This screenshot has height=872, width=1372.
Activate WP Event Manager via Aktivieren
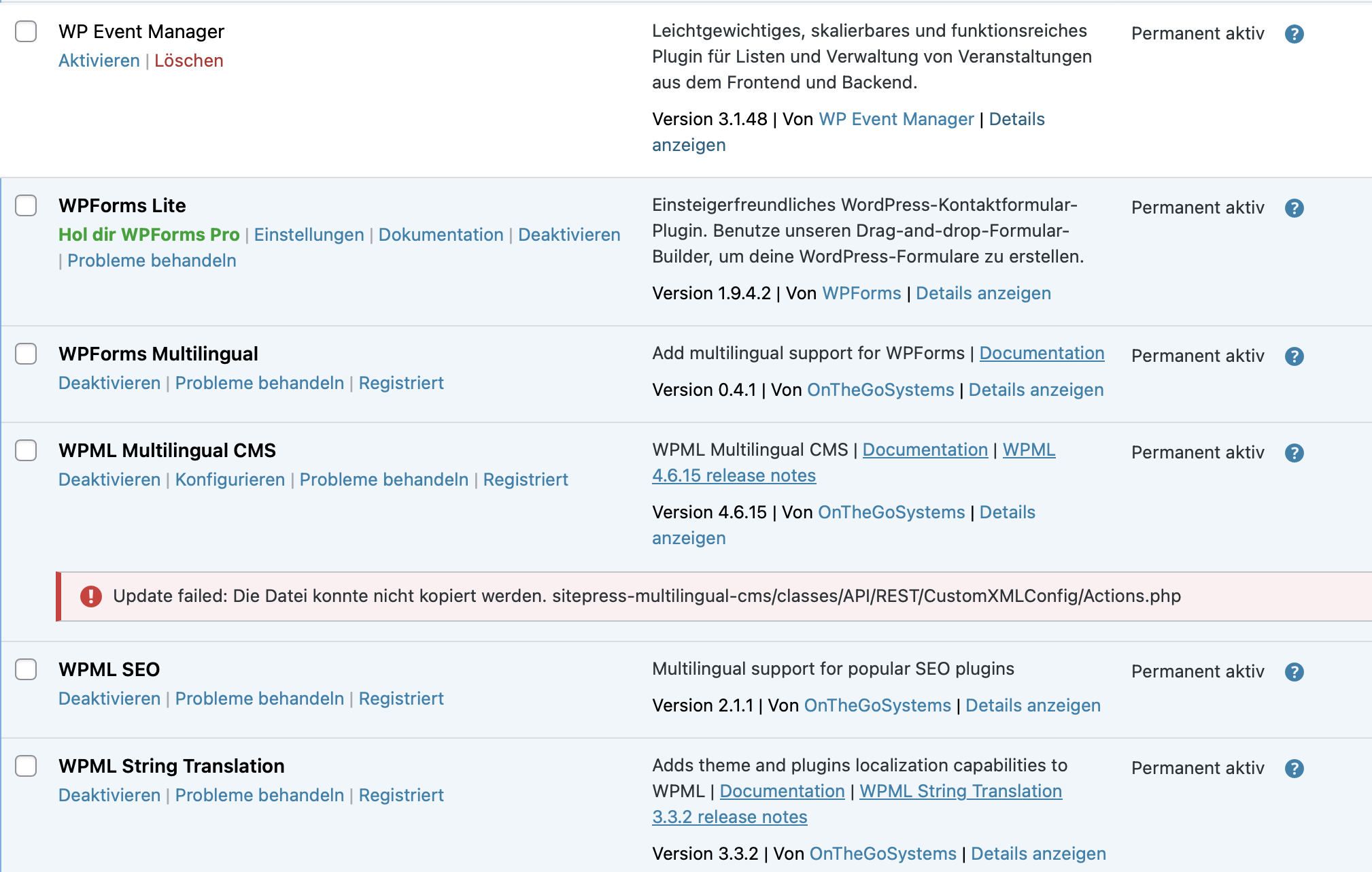(99, 61)
